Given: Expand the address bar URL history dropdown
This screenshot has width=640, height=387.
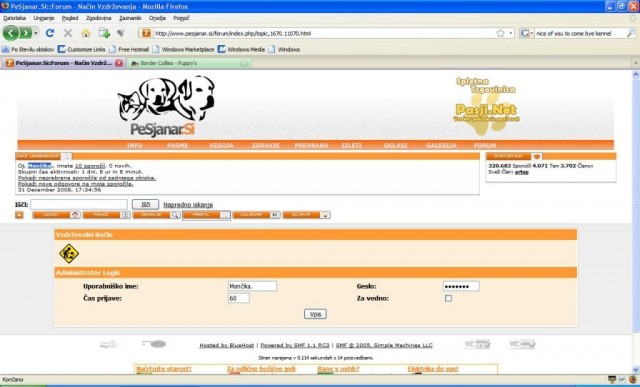Looking at the screenshot, I should [511, 33].
